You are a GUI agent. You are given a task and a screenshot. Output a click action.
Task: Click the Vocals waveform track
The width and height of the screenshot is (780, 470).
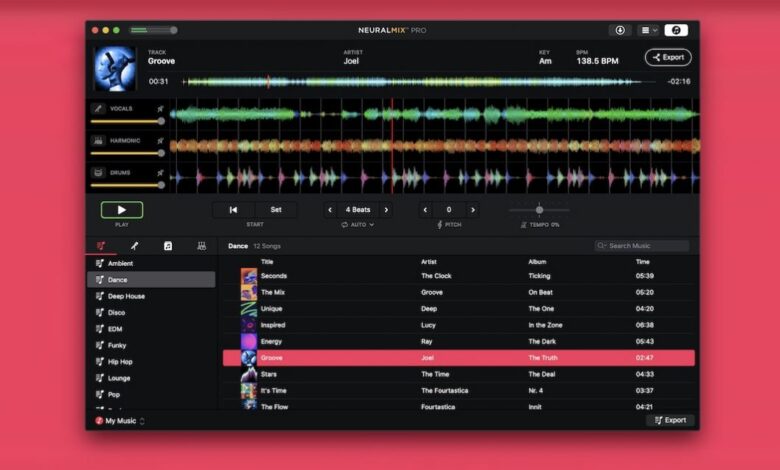[434, 114]
